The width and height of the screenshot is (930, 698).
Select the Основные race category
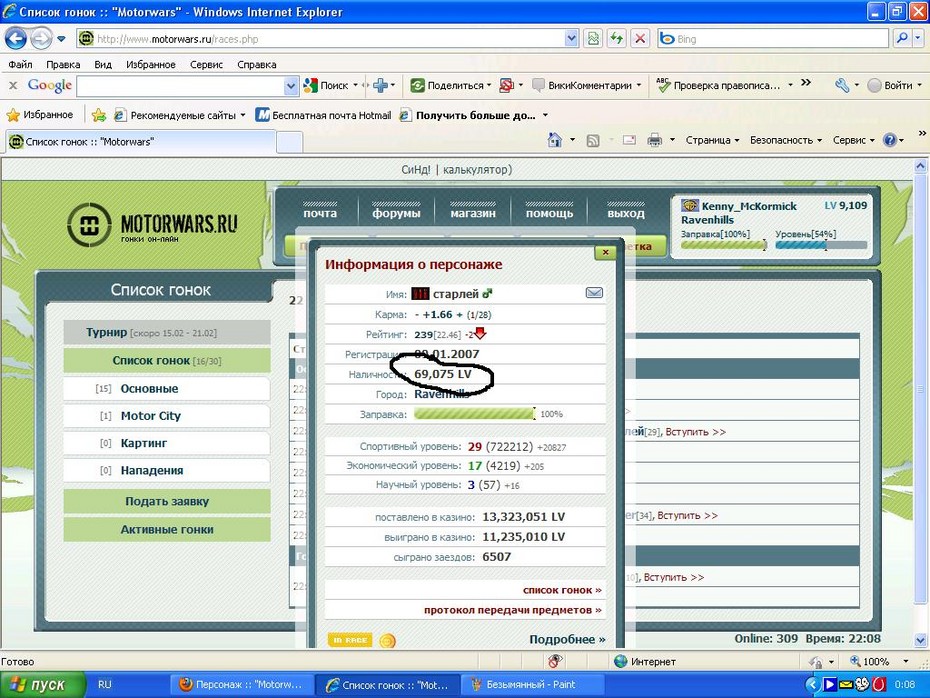(x=167, y=388)
